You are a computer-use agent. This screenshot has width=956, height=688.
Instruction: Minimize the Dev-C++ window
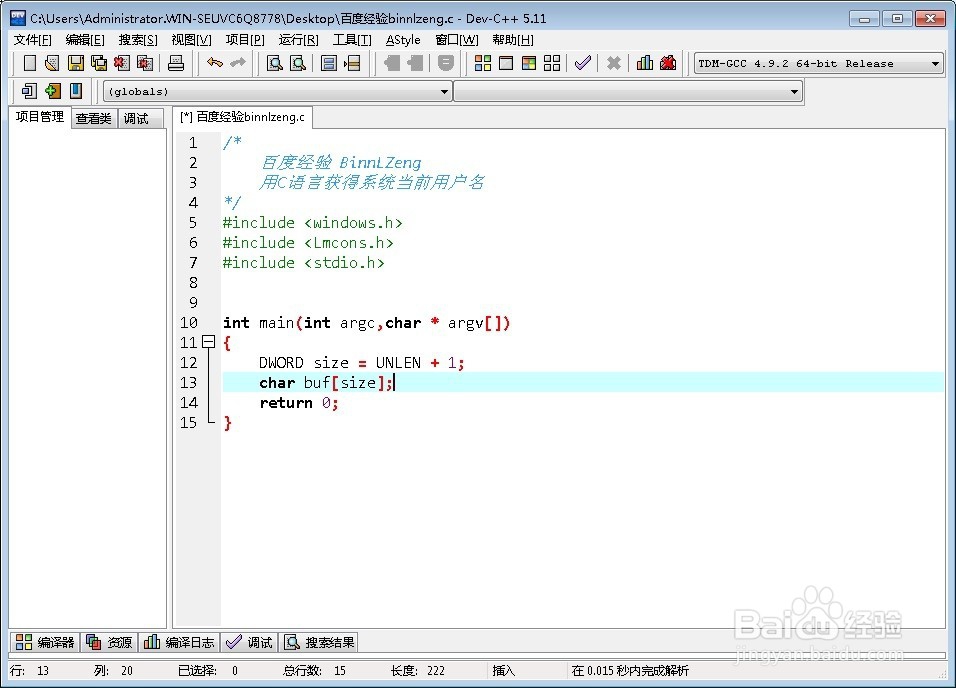(x=864, y=18)
